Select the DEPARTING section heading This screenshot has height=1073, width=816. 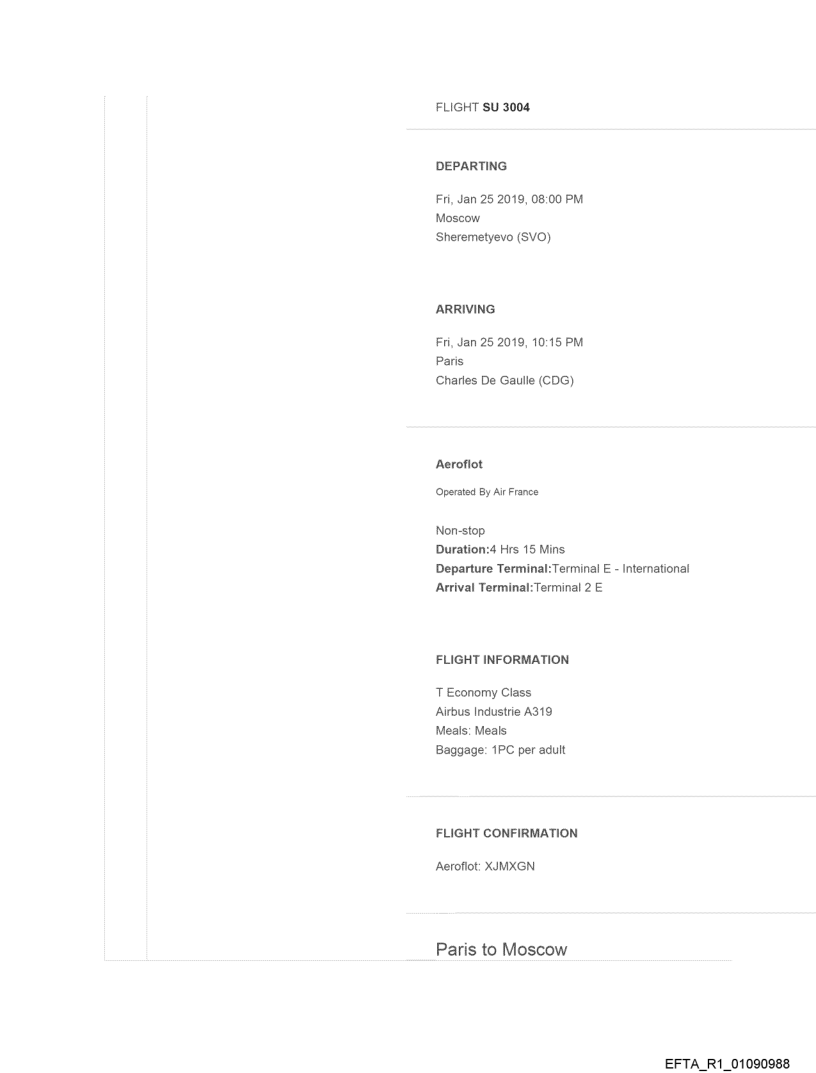(471, 166)
